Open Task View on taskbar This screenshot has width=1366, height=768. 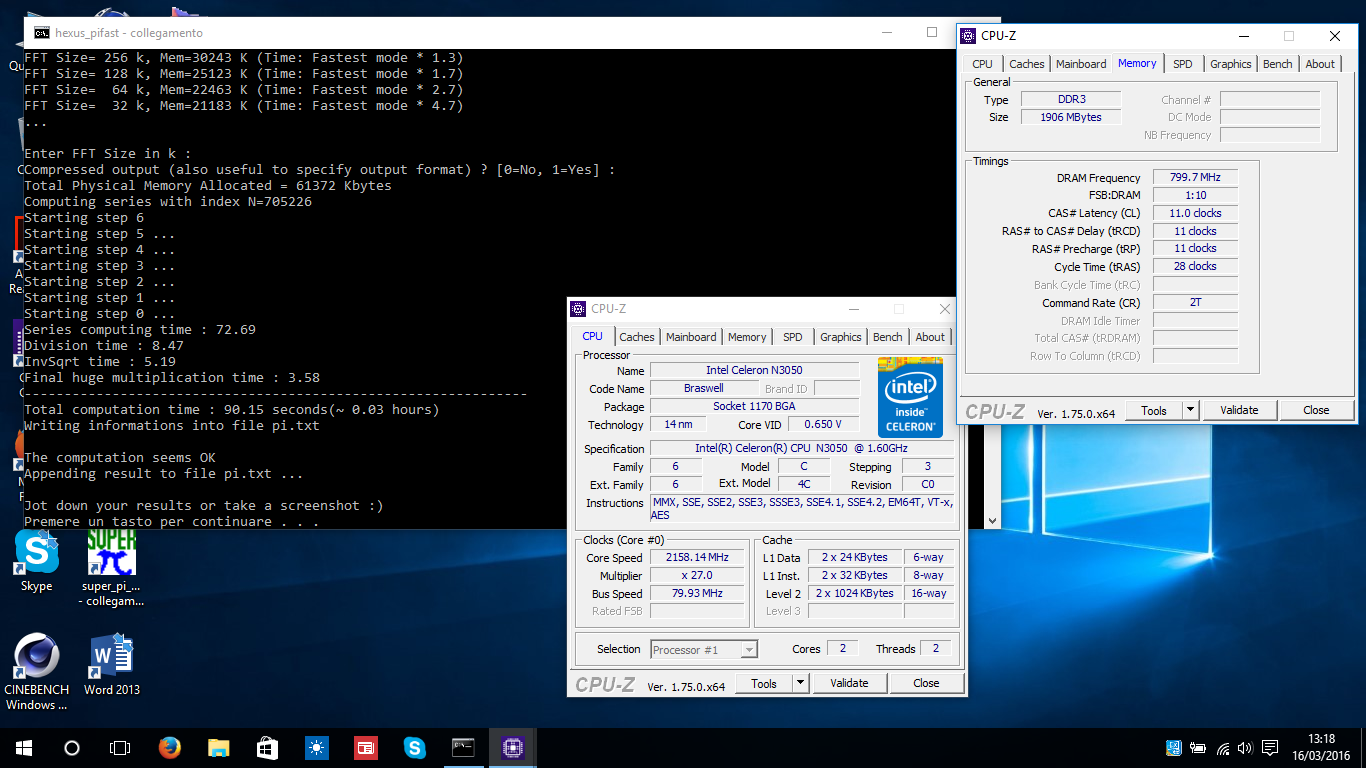[120, 748]
